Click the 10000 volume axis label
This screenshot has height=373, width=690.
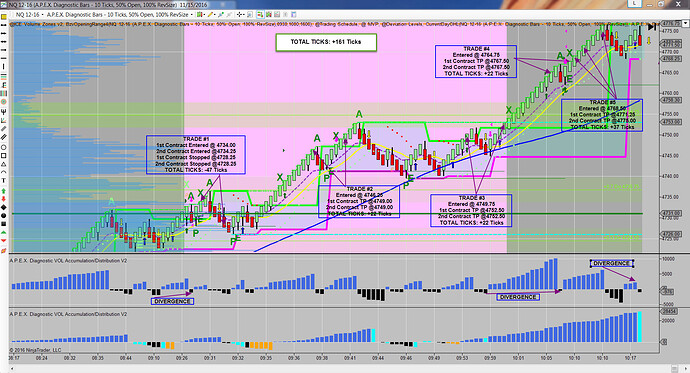click(668, 259)
